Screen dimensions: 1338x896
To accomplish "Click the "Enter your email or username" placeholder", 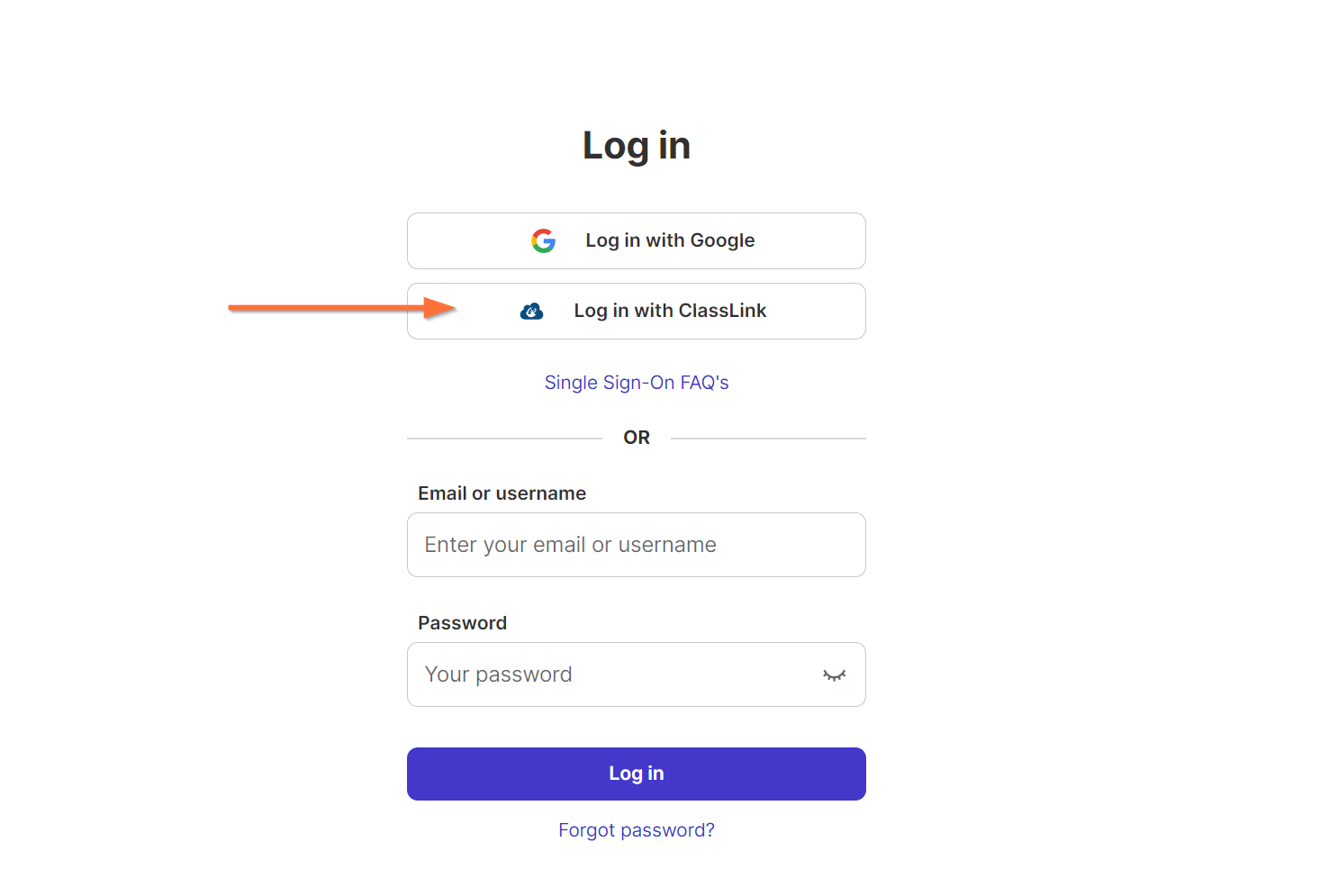I will tap(571, 545).
